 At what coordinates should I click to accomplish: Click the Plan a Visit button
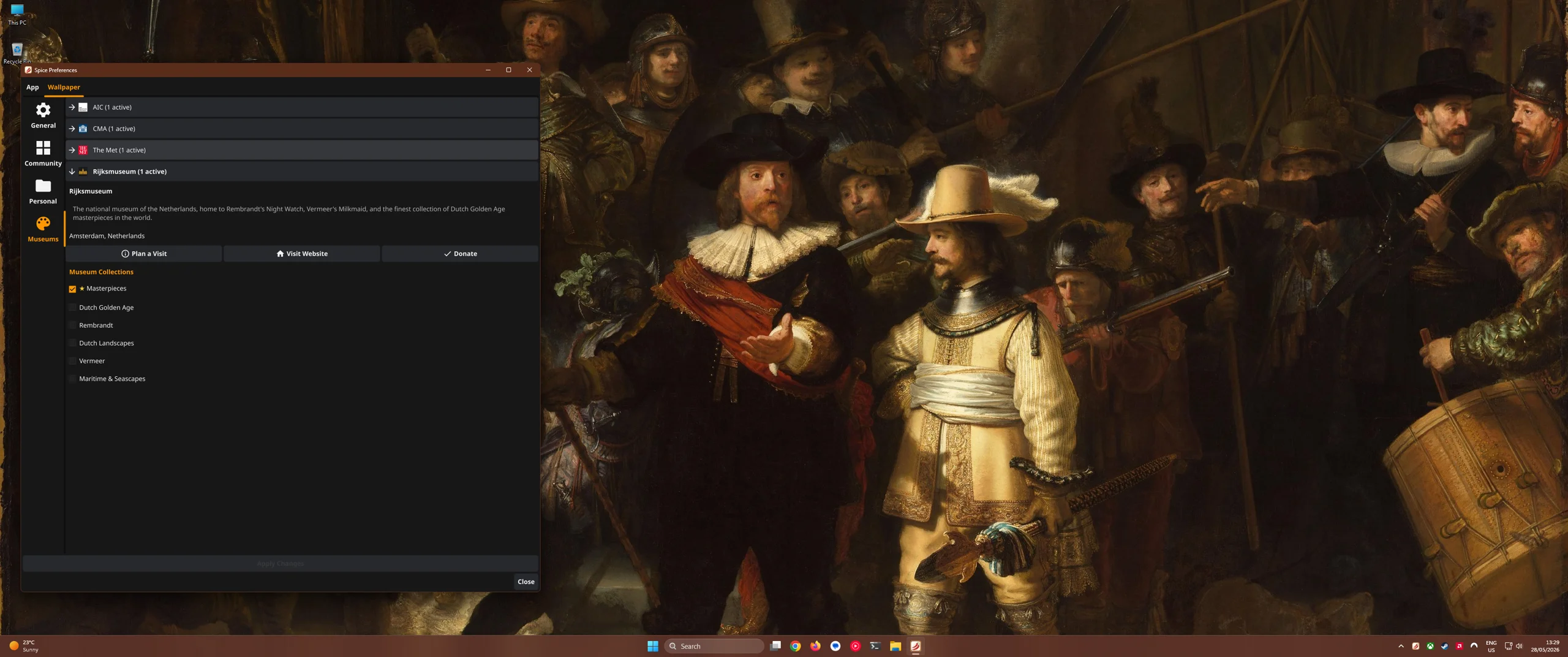pyautogui.click(x=144, y=254)
